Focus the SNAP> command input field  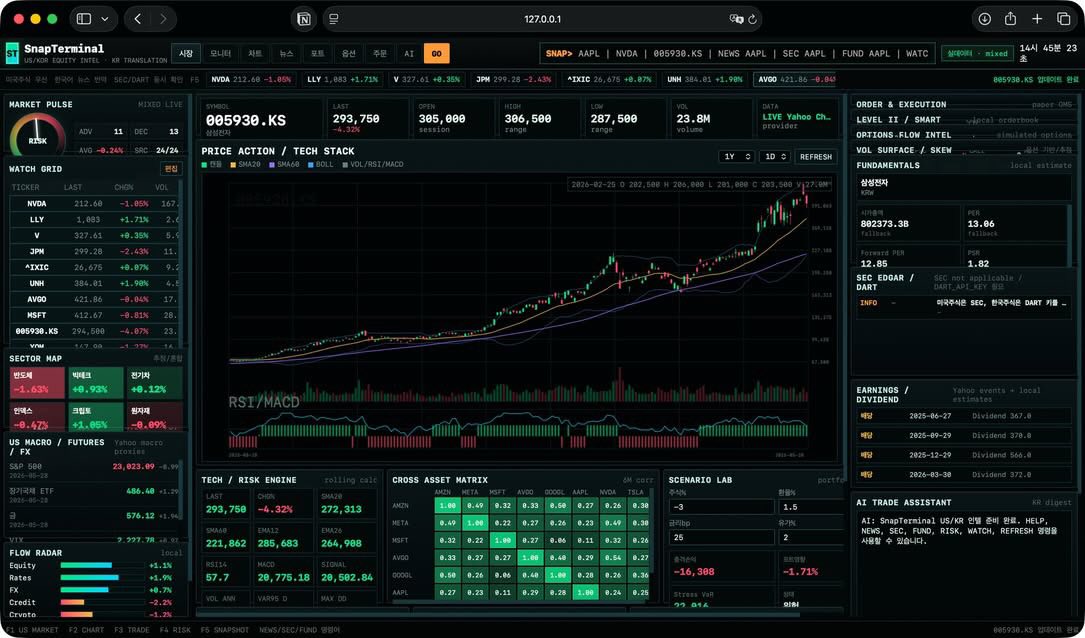tap(738, 53)
